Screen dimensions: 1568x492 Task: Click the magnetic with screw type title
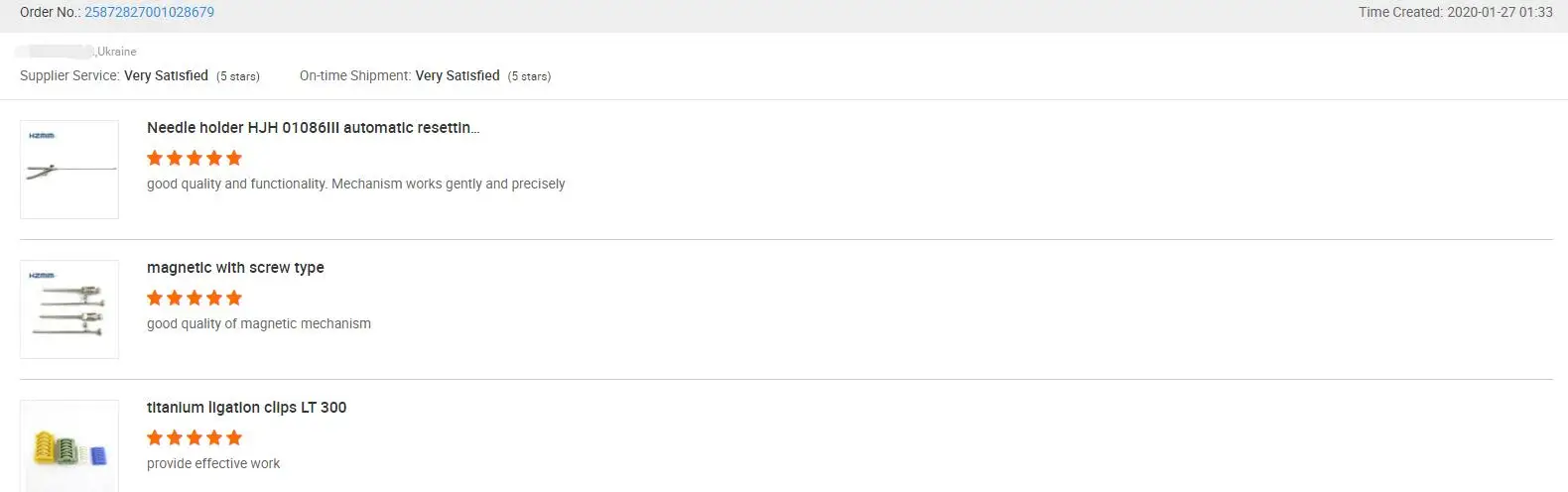[235, 268]
